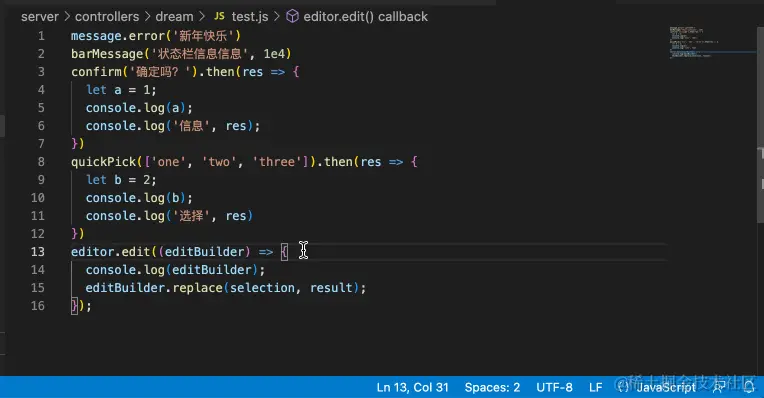
Task: Click line number 7 in the gutter
Action: pyautogui.click(x=41, y=144)
